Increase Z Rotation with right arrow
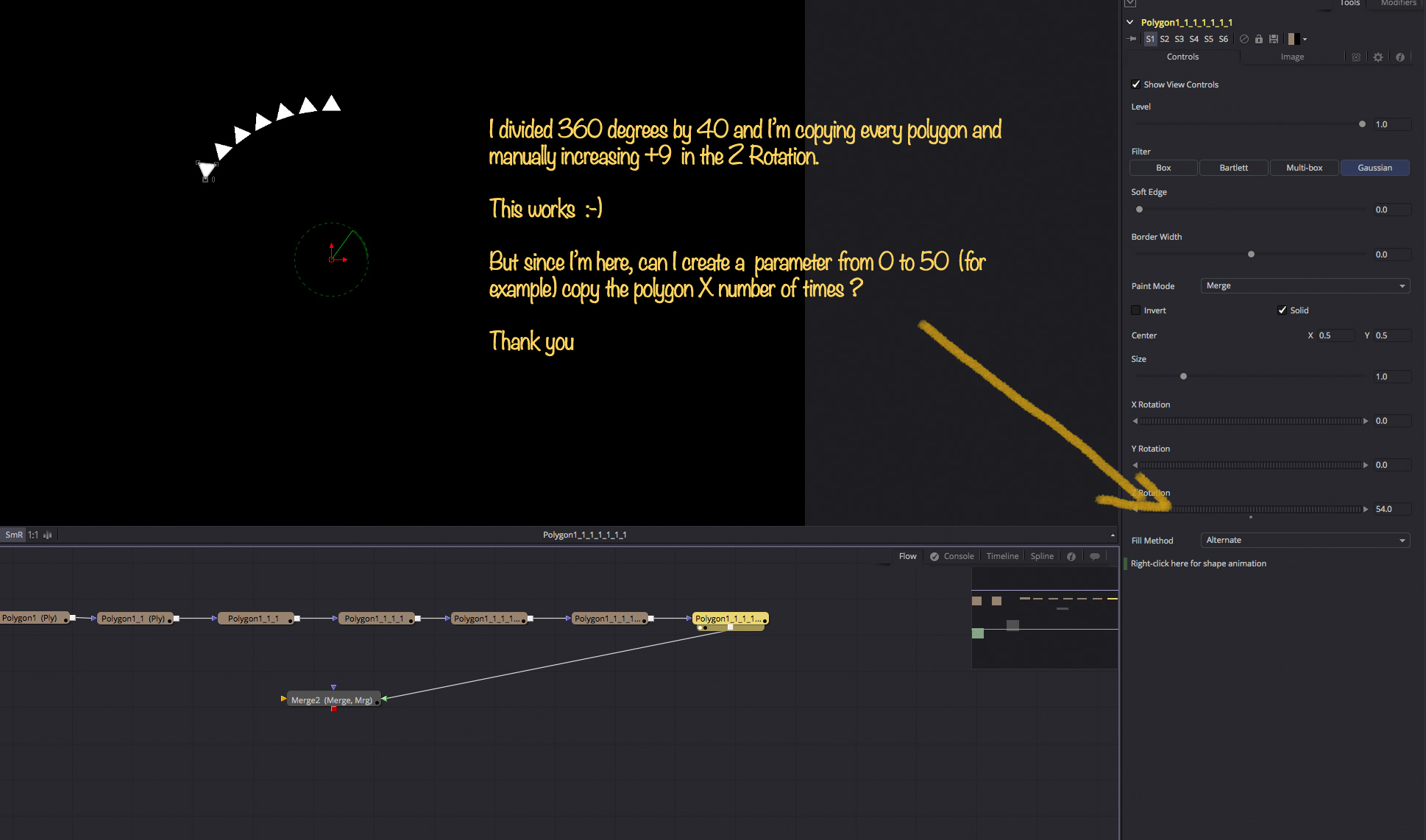The image size is (1426, 840). (x=1366, y=509)
